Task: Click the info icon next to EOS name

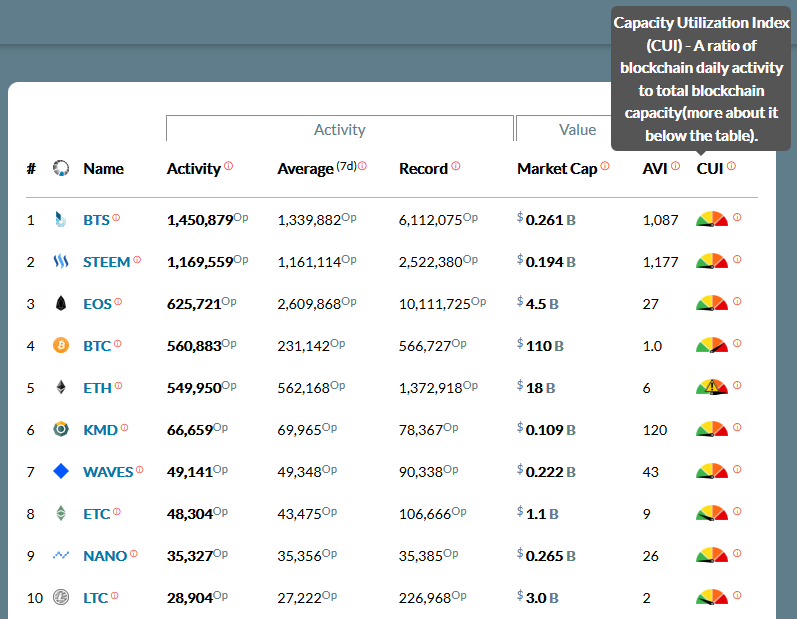Action: pos(118,301)
